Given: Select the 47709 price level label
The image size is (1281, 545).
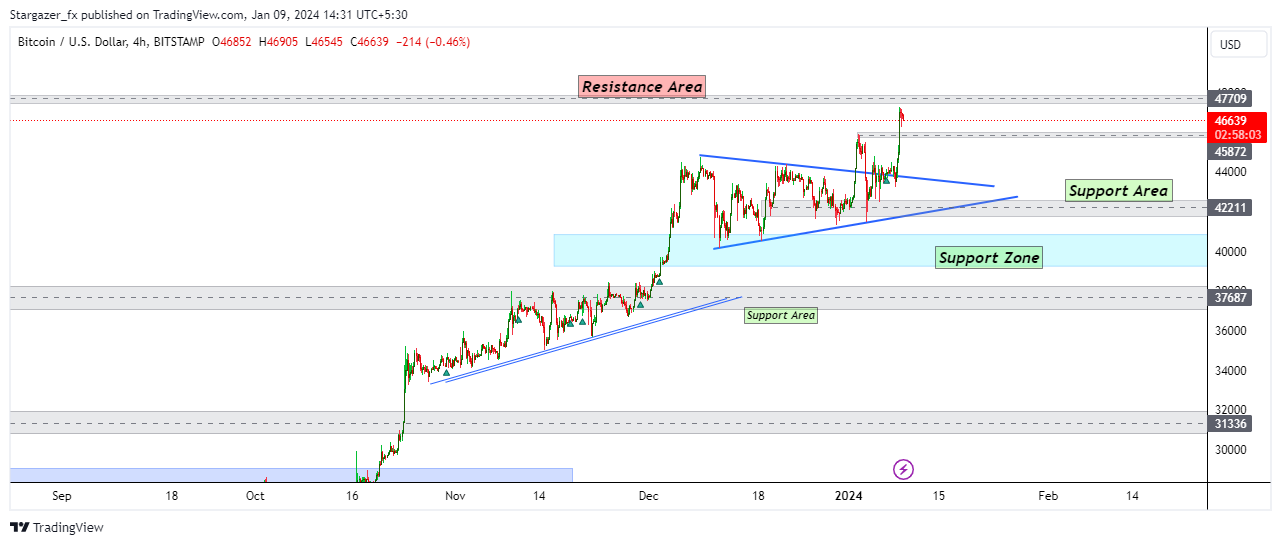Looking at the screenshot, I should click(x=1229, y=99).
